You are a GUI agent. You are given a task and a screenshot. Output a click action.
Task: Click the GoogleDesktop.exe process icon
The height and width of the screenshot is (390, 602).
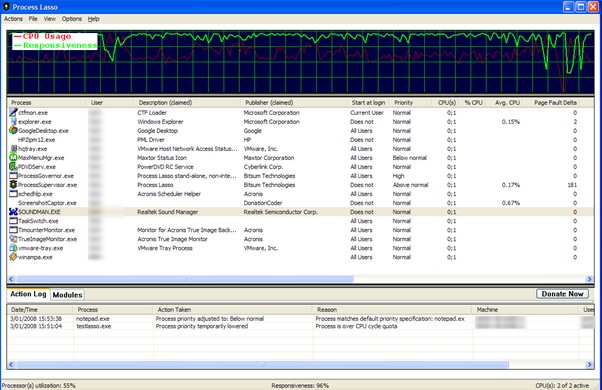tap(13, 131)
